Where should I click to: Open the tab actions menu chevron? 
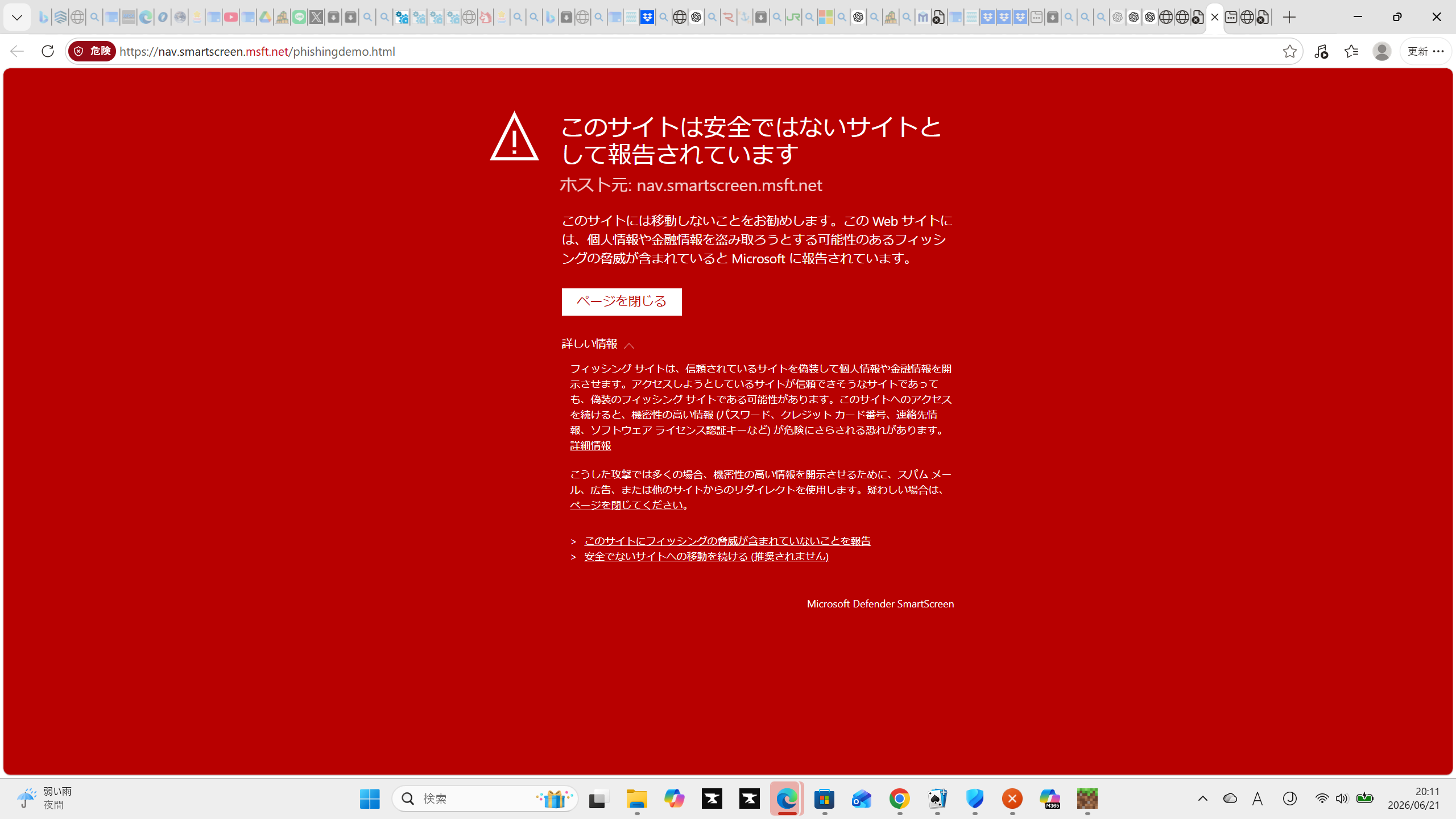(17, 17)
